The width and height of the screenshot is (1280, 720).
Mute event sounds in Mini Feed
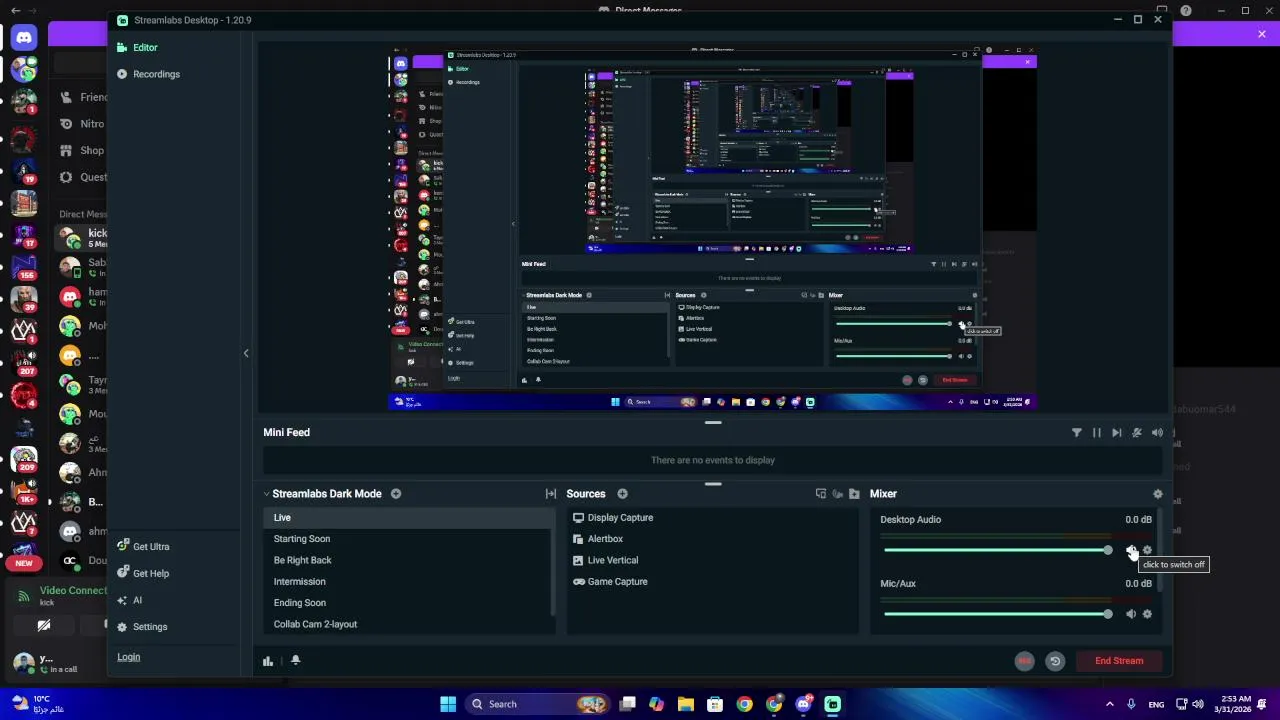pos(1137,433)
